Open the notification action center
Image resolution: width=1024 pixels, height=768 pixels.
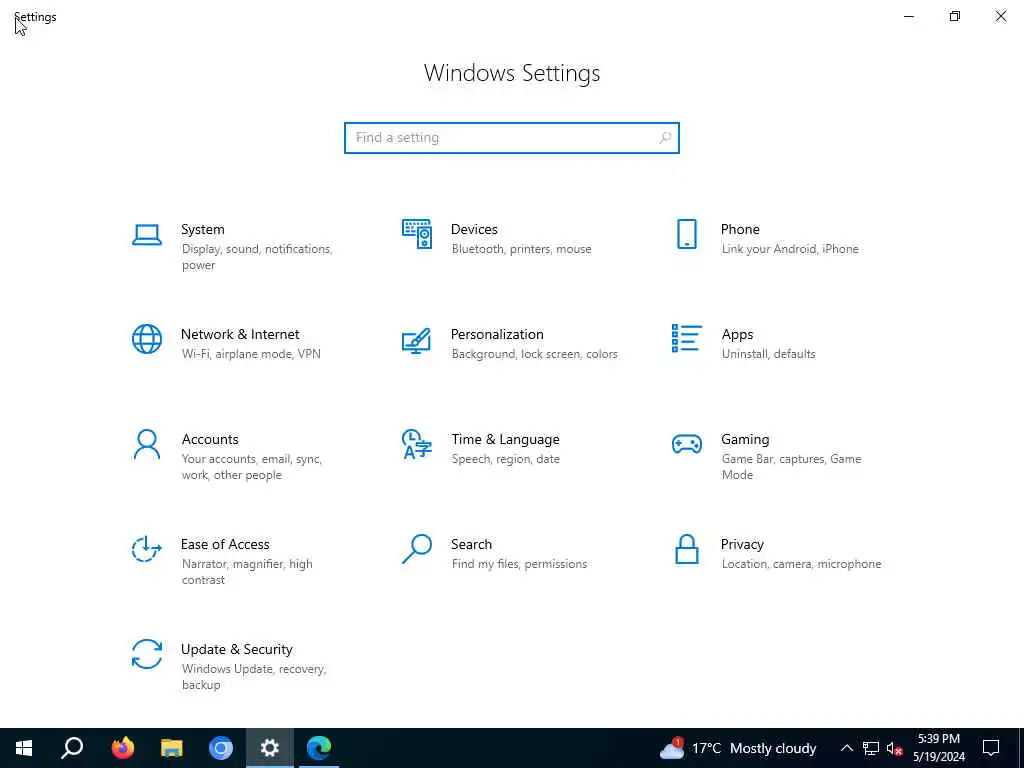[991, 748]
